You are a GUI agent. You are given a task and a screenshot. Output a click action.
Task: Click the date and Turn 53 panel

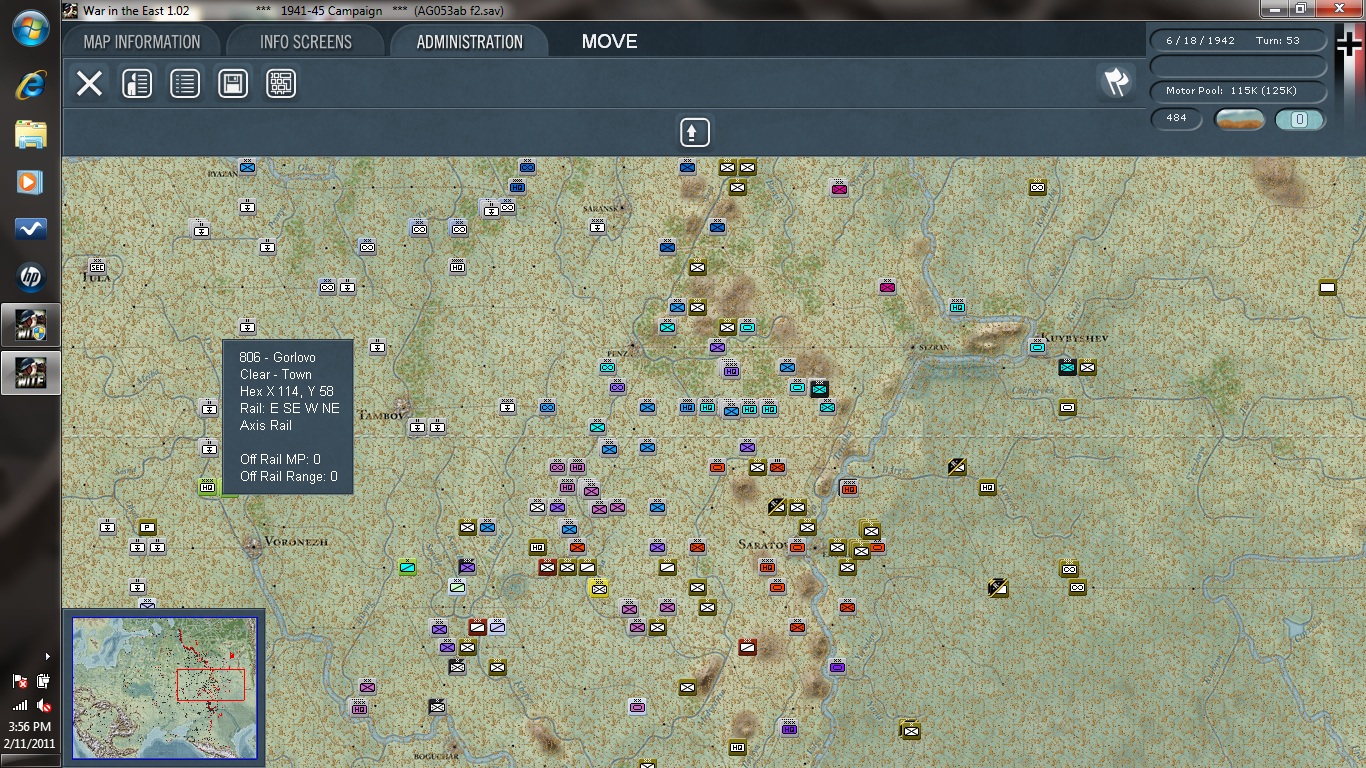[1239, 41]
